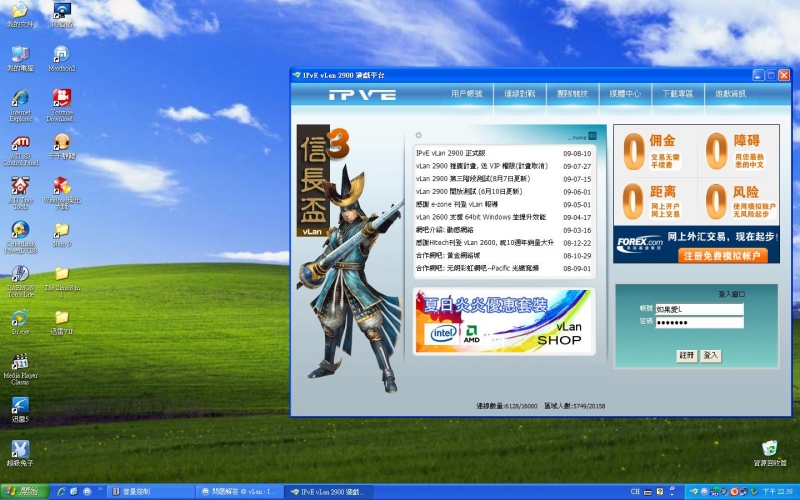Viewport: 800px width, 500px height.
Task: Click the 區域人數 status text
Action: pos(574,406)
